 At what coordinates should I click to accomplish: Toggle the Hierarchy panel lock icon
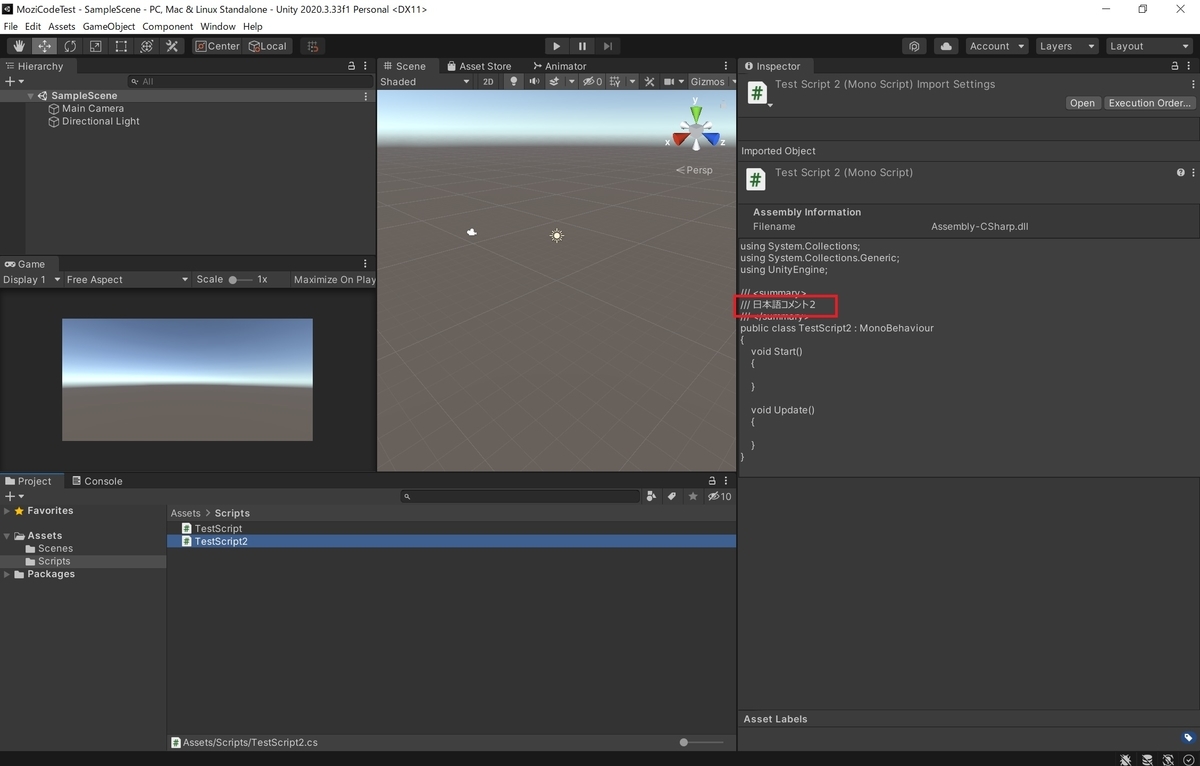pyautogui.click(x=351, y=66)
